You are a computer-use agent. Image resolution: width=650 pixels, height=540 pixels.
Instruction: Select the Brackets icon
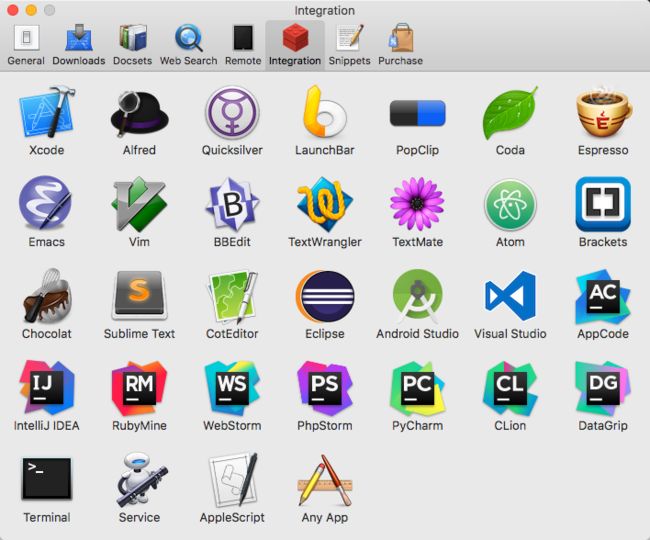tap(603, 204)
